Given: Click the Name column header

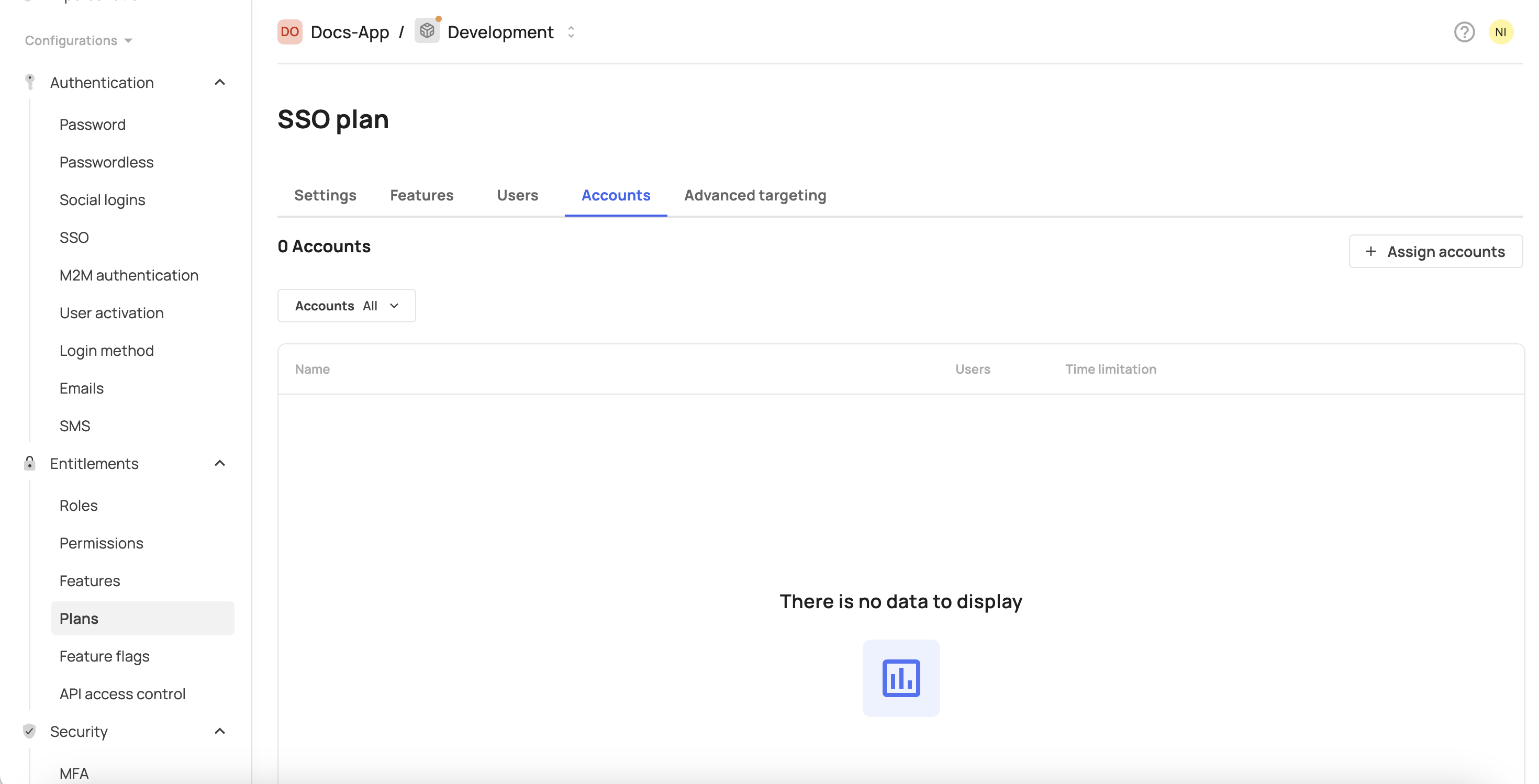Looking at the screenshot, I should [313, 369].
